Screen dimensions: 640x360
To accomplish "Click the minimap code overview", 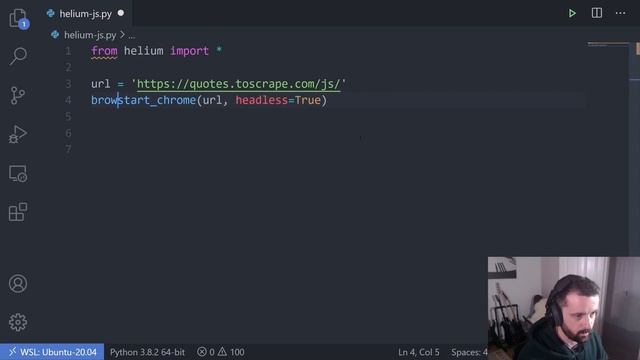I will pyautogui.click(x=608, y=44).
